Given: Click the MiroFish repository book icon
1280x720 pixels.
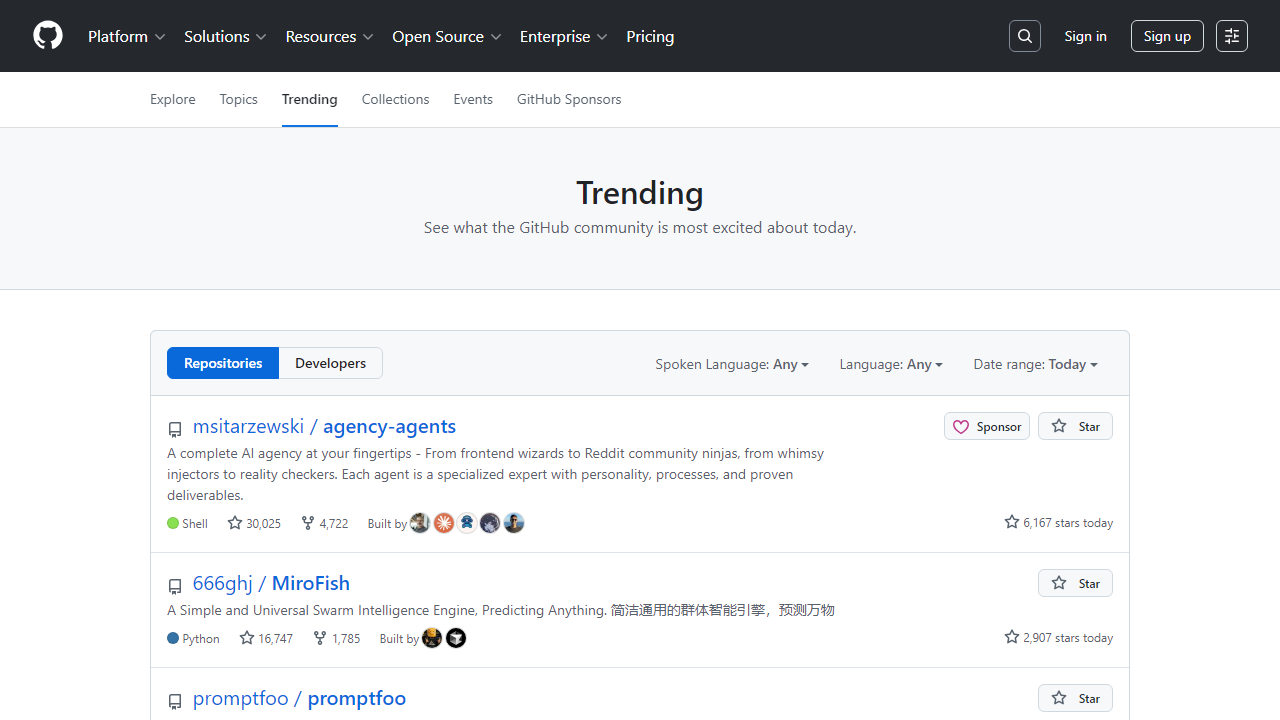Looking at the screenshot, I should coord(175,587).
